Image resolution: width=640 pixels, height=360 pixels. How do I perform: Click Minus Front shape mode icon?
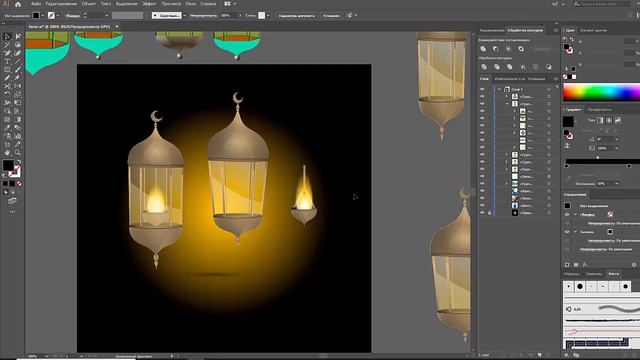496,49
